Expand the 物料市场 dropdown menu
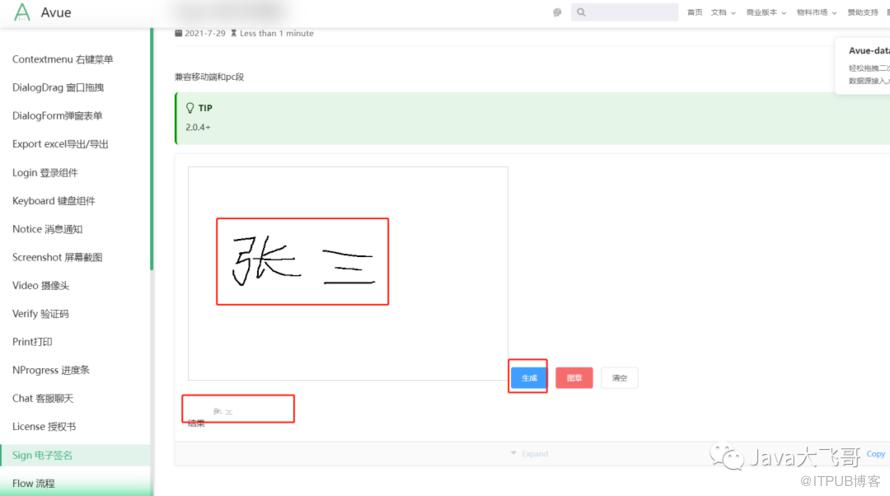Screen dimensions: 890x496 click(816, 12)
